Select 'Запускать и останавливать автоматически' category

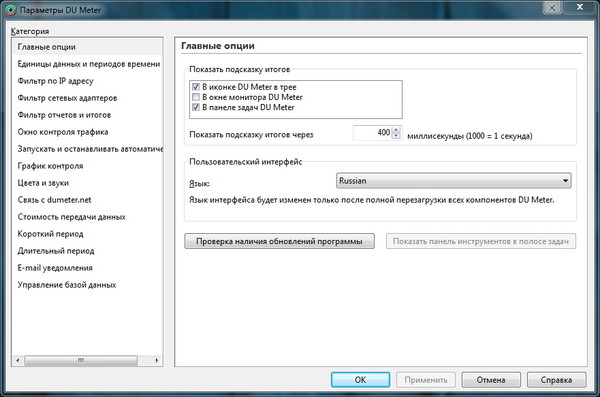87,149
